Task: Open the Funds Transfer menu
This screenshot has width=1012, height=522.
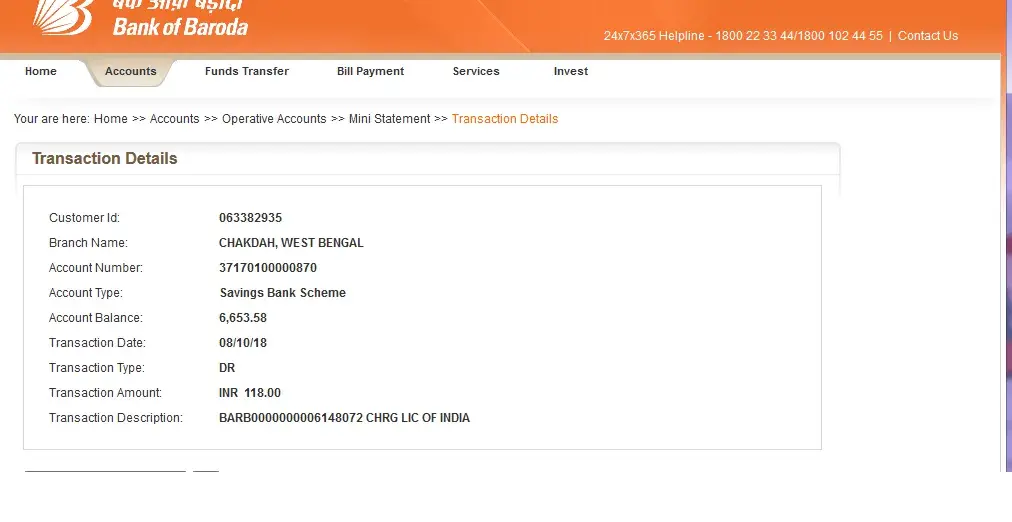Action: pos(247,72)
